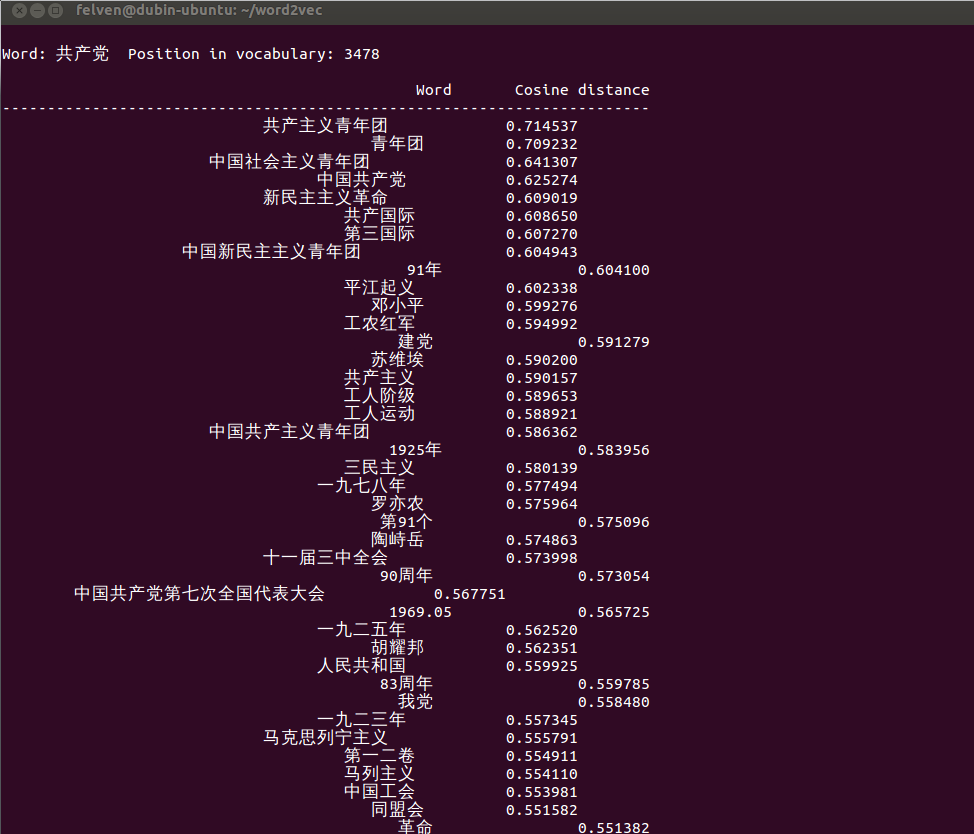Select the word 苏维埃
Image resolution: width=974 pixels, height=834 pixels.
397,360
